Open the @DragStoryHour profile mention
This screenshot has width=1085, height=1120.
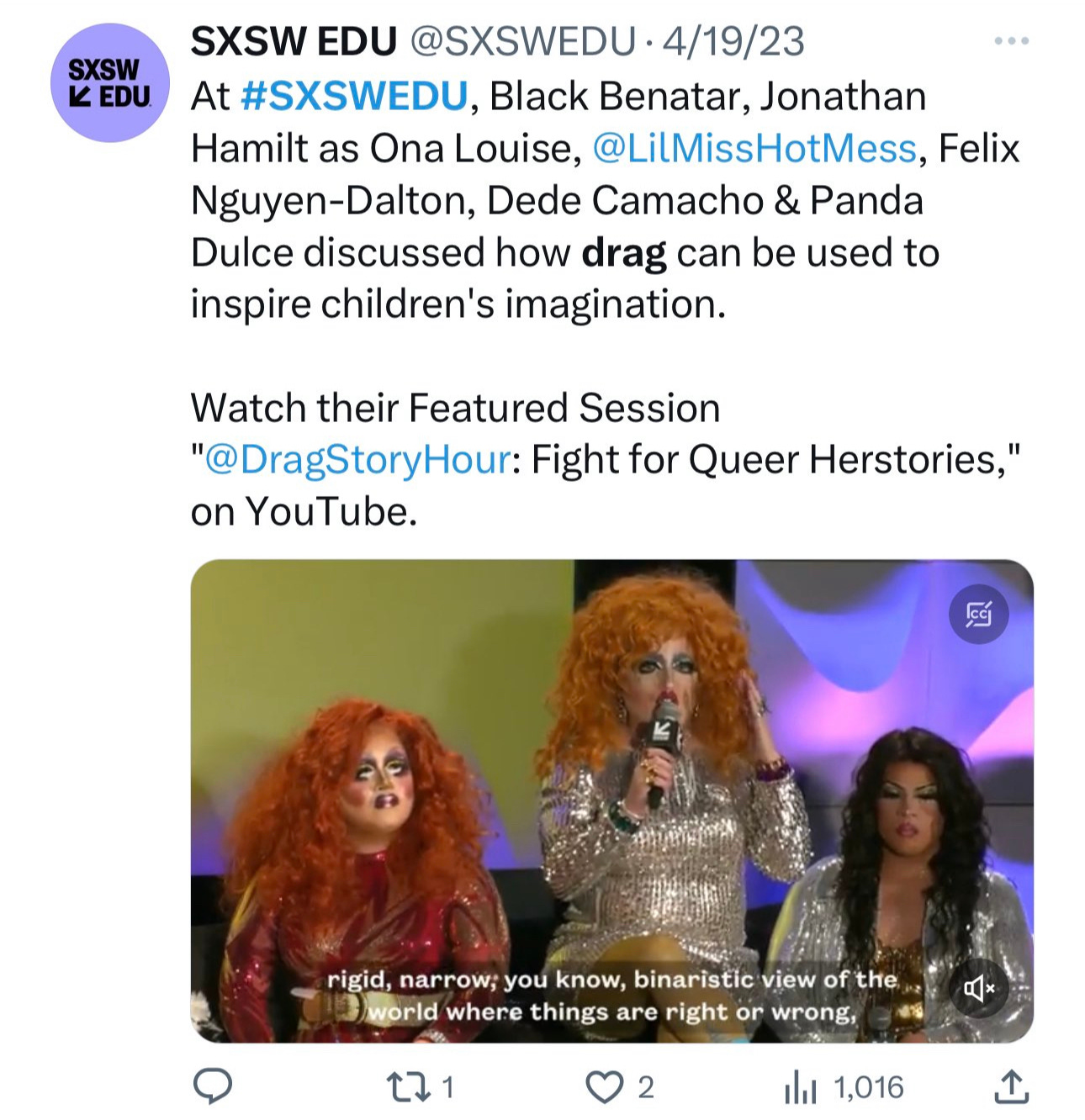[x=357, y=460]
